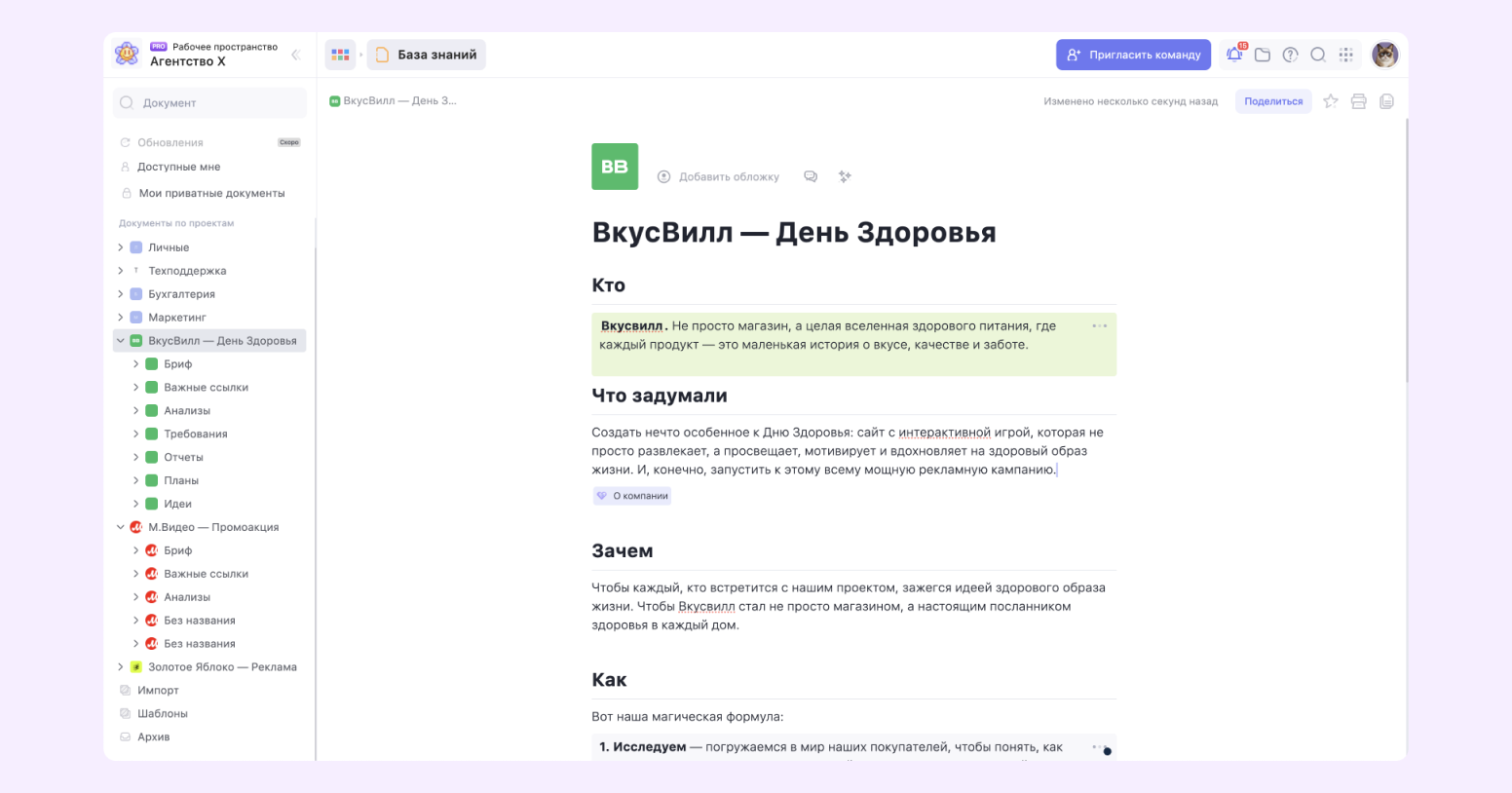This screenshot has width=1512, height=793.
Task: Click the AI sparkles icon near the cover
Action: pos(844,176)
